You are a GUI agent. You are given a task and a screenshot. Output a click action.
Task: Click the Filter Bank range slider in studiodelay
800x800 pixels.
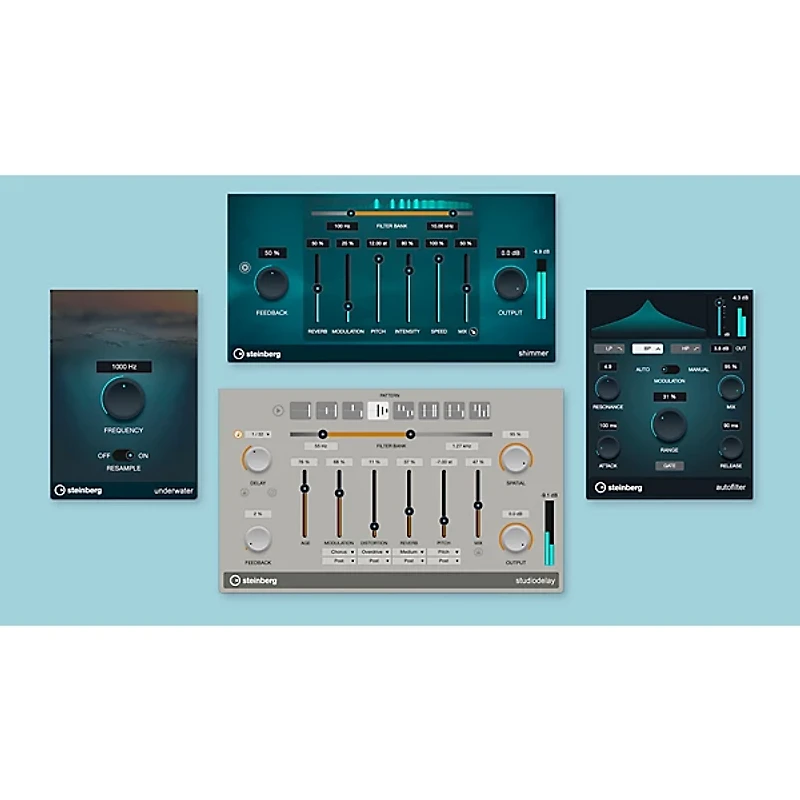coord(367,433)
